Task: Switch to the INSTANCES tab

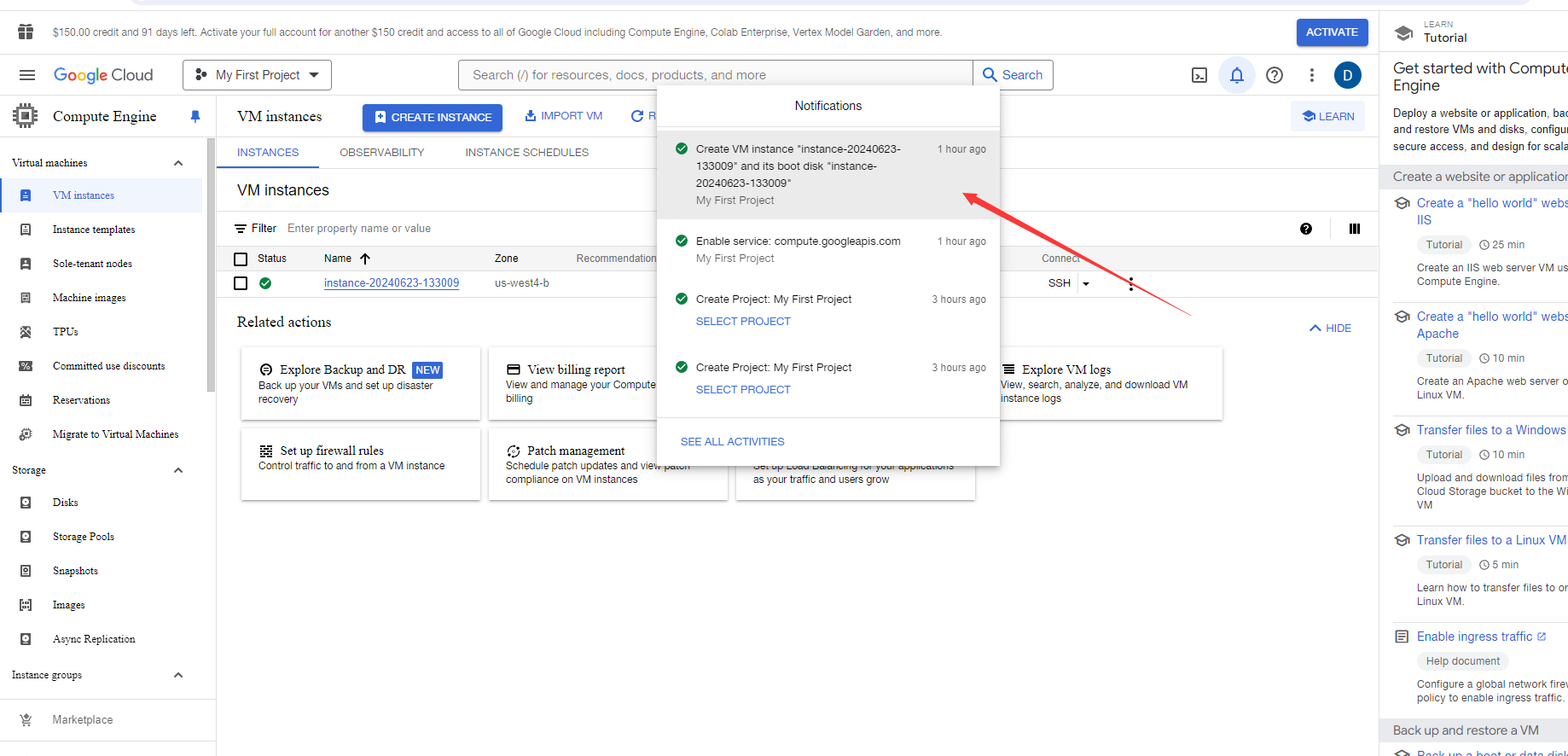Action: (268, 153)
